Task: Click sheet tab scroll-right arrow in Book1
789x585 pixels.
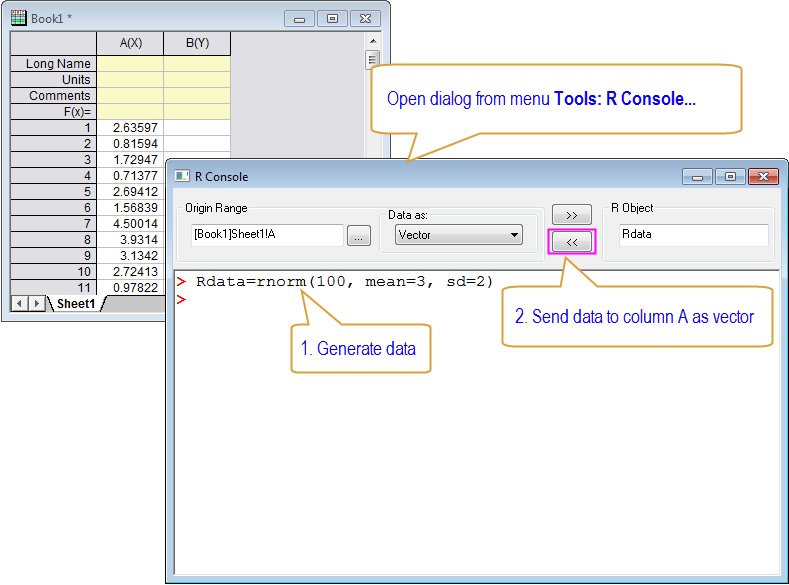Action: point(36,304)
